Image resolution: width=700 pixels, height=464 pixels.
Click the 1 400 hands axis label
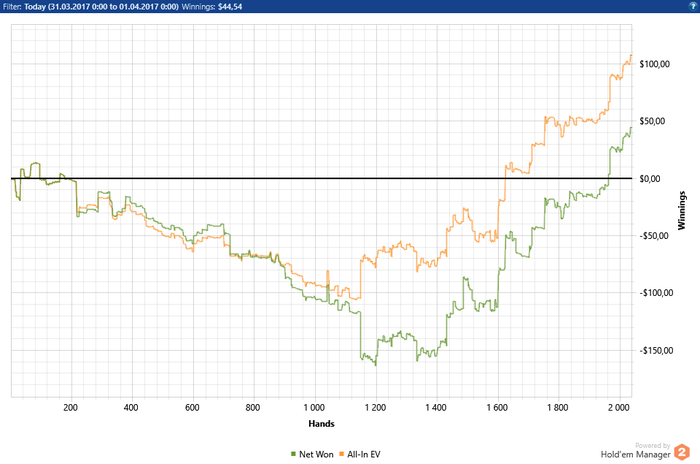coord(436,407)
